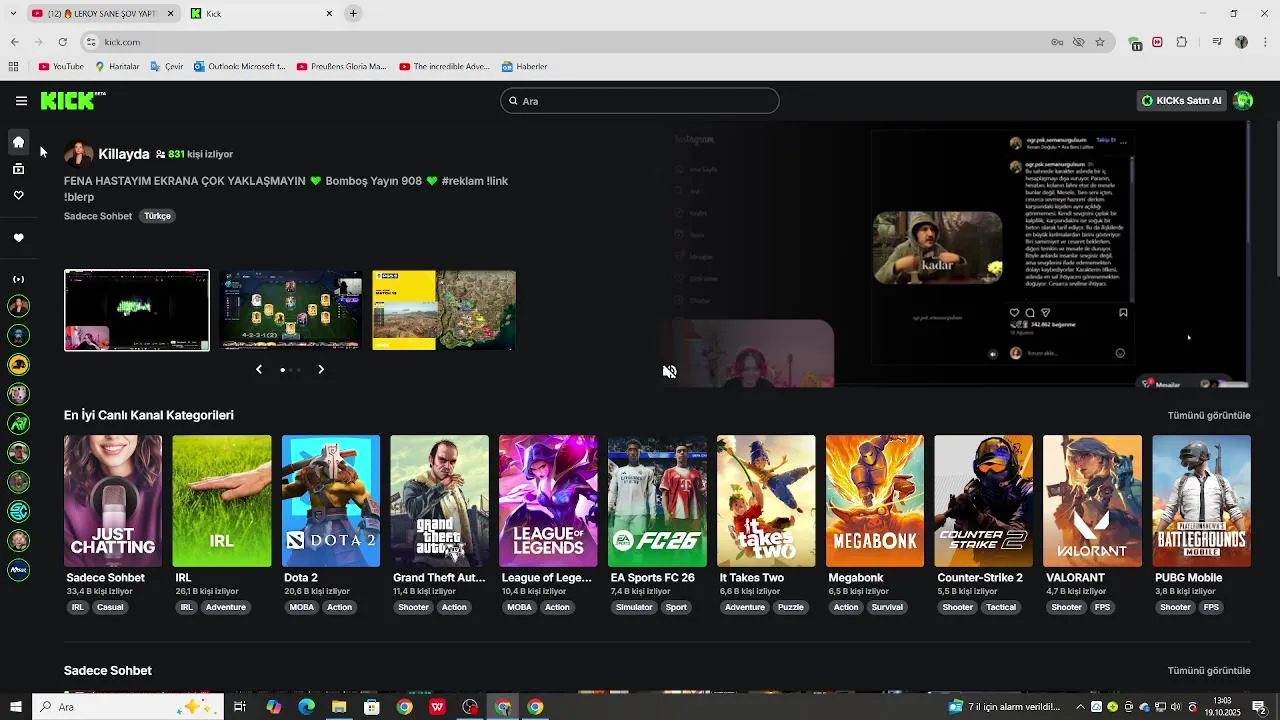This screenshot has height=720, width=1280.
Task: Click the 'FPS' tag under VALORANT
Action: [1103, 607]
